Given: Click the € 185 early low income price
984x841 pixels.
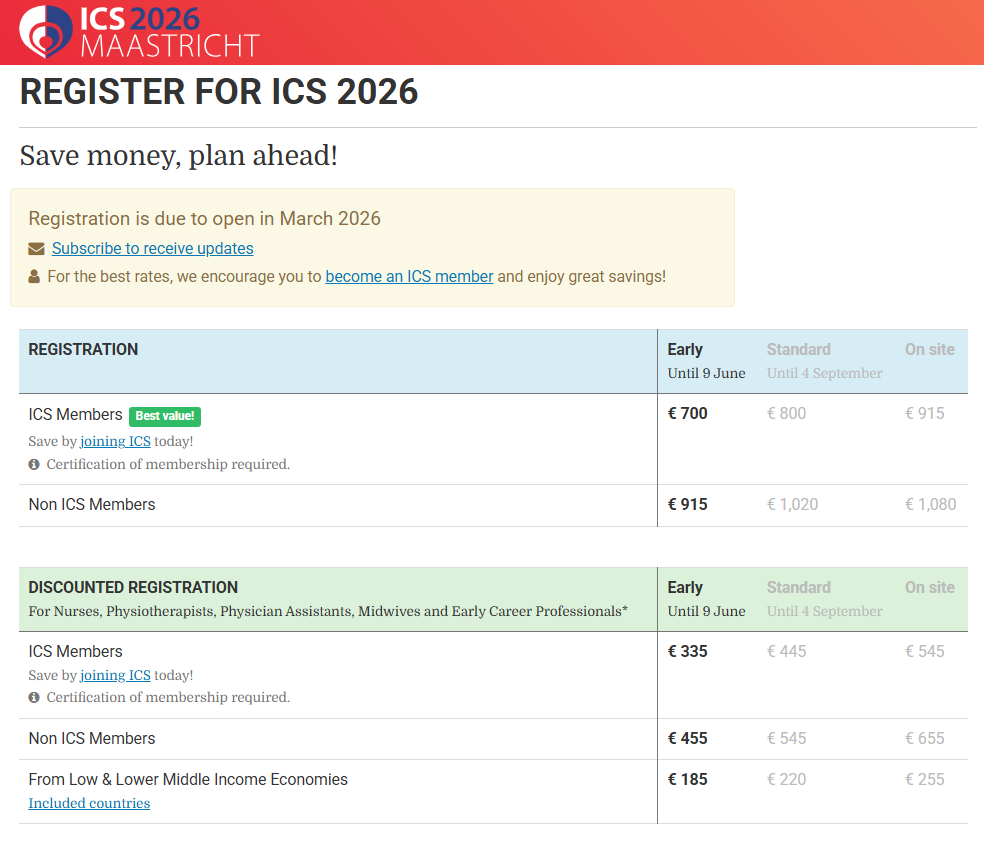Looking at the screenshot, I should pos(687,780).
